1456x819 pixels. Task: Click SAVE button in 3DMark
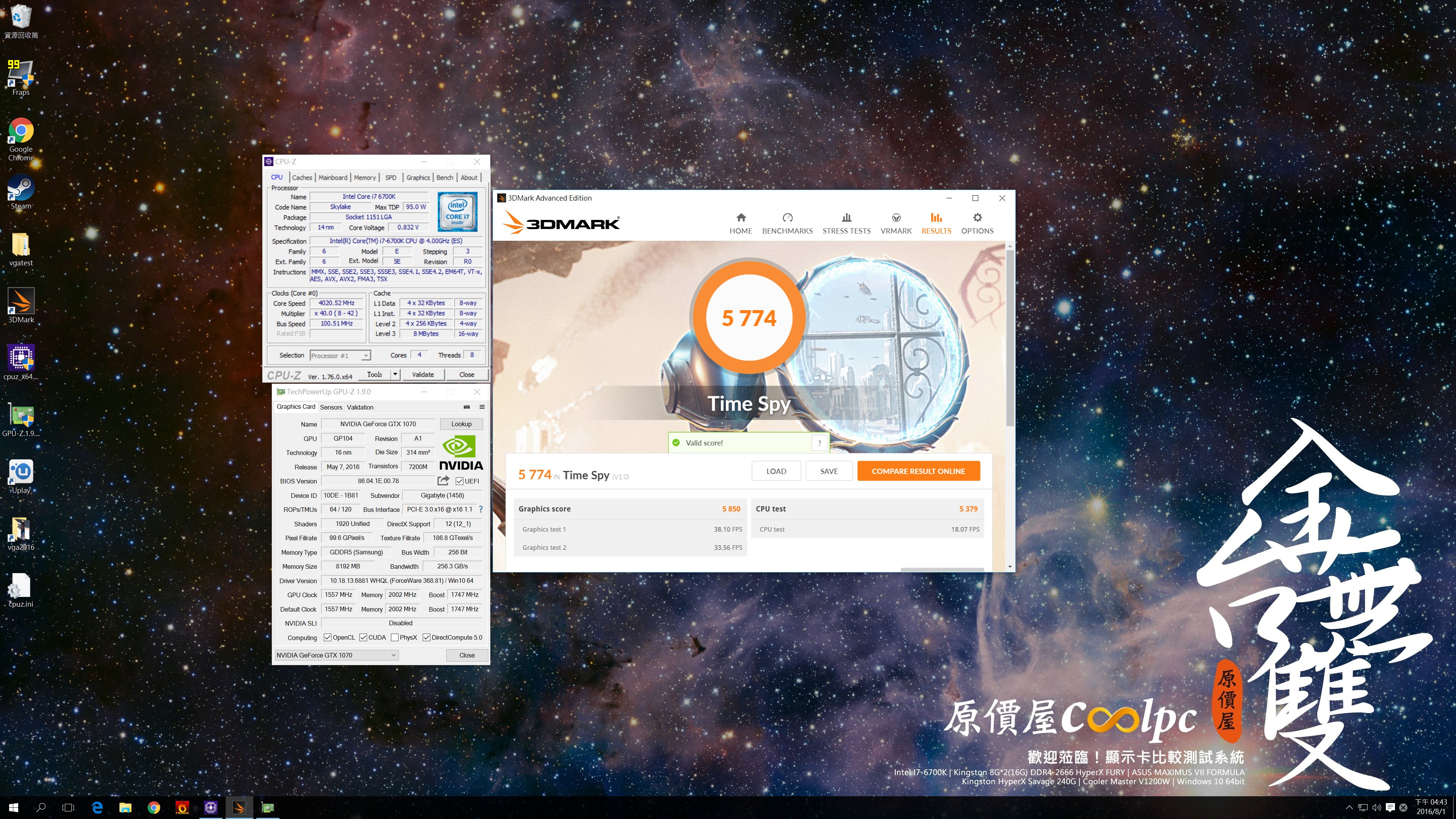[828, 471]
